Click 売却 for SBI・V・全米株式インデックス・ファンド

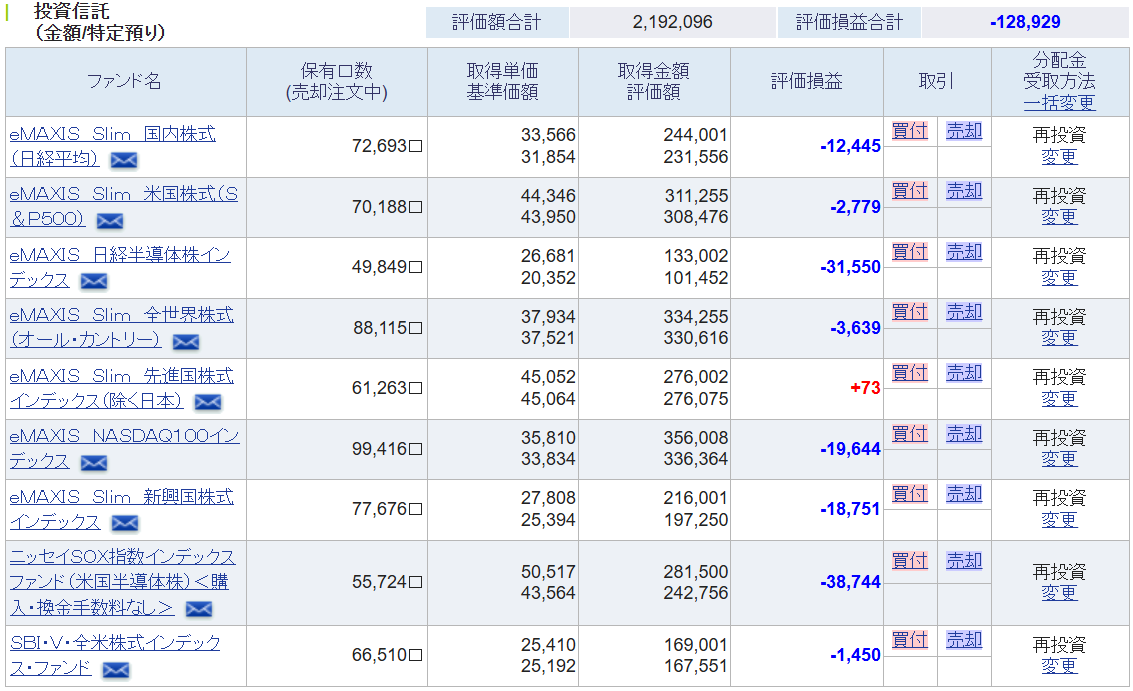(x=965, y=640)
